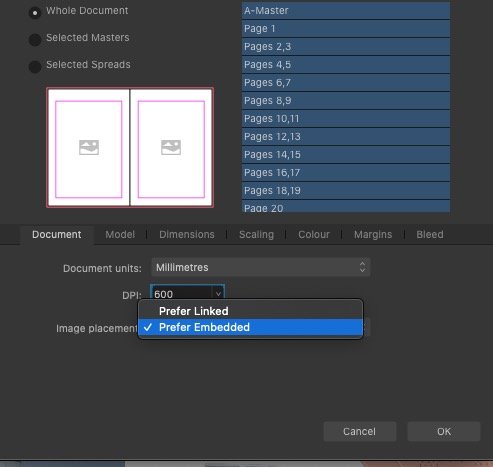Select A-Master in the spread list
The width and height of the screenshot is (493, 467).
click(346, 11)
